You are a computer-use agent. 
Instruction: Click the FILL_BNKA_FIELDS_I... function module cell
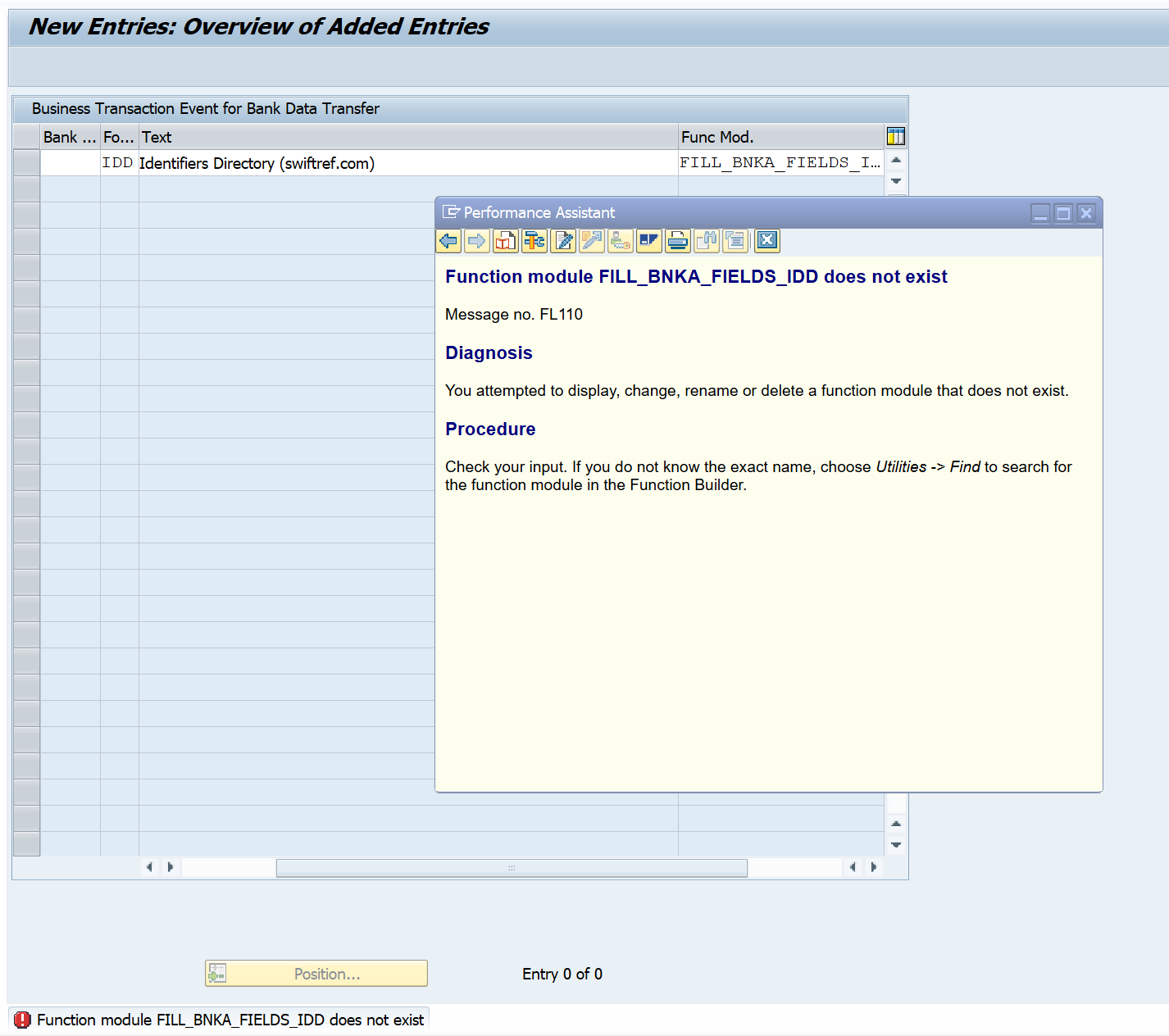[x=781, y=163]
